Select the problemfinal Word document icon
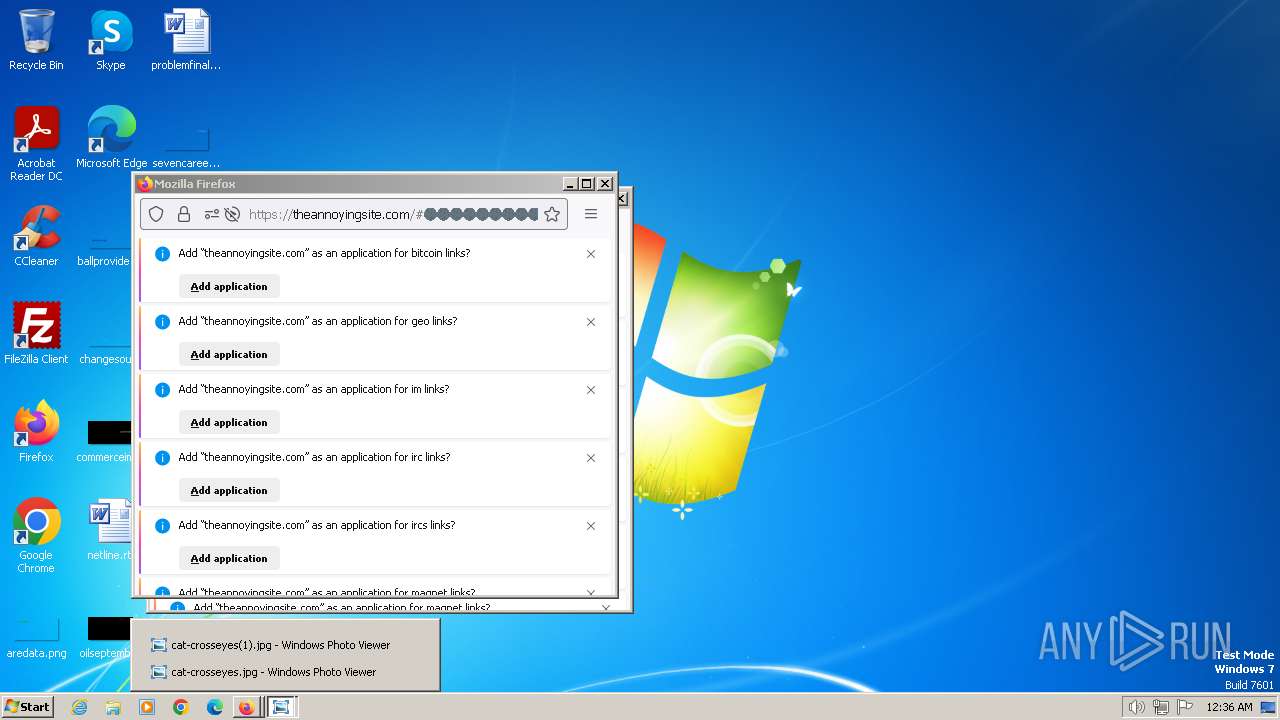 click(x=186, y=40)
